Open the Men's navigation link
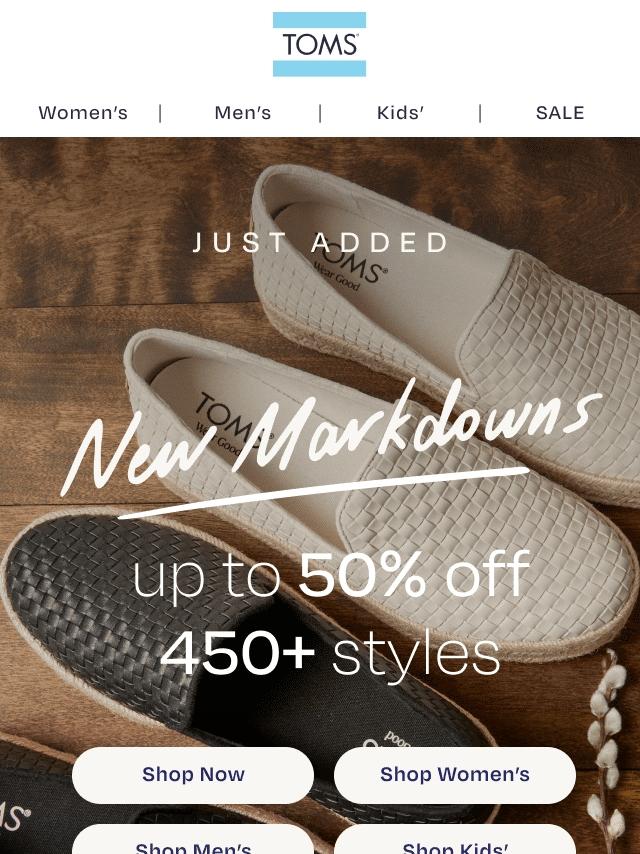640x854 pixels. [x=243, y=113]
